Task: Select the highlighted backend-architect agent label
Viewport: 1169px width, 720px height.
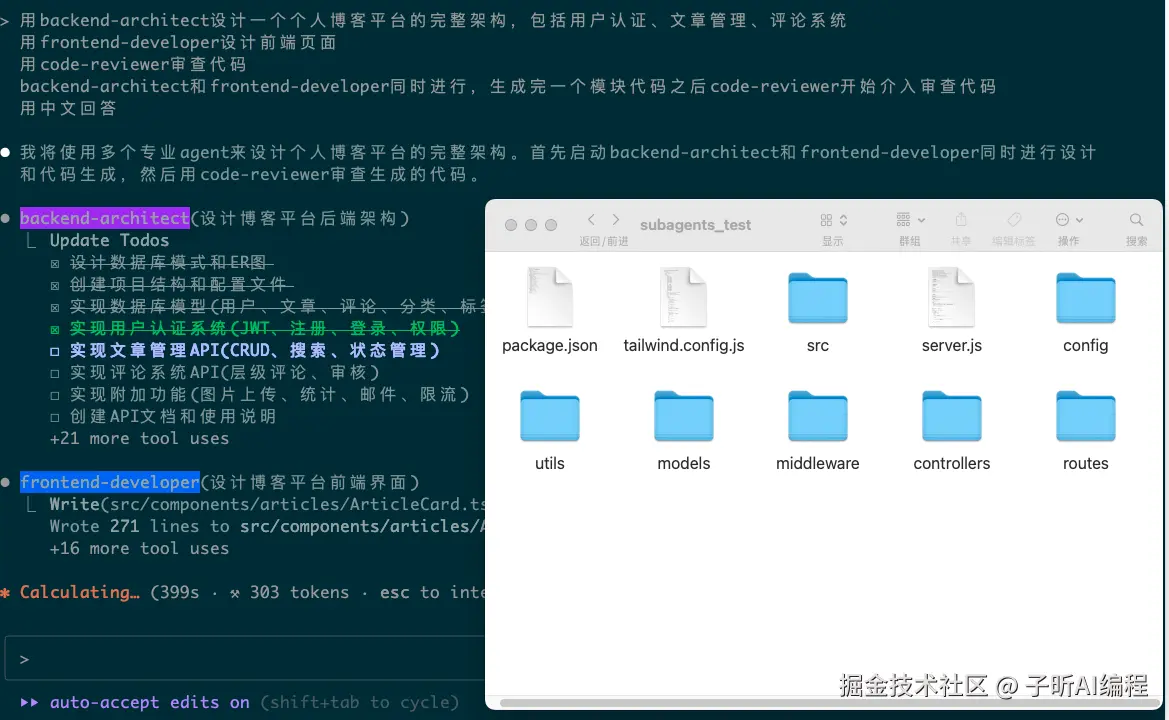Action: click(x=104, y=217)
